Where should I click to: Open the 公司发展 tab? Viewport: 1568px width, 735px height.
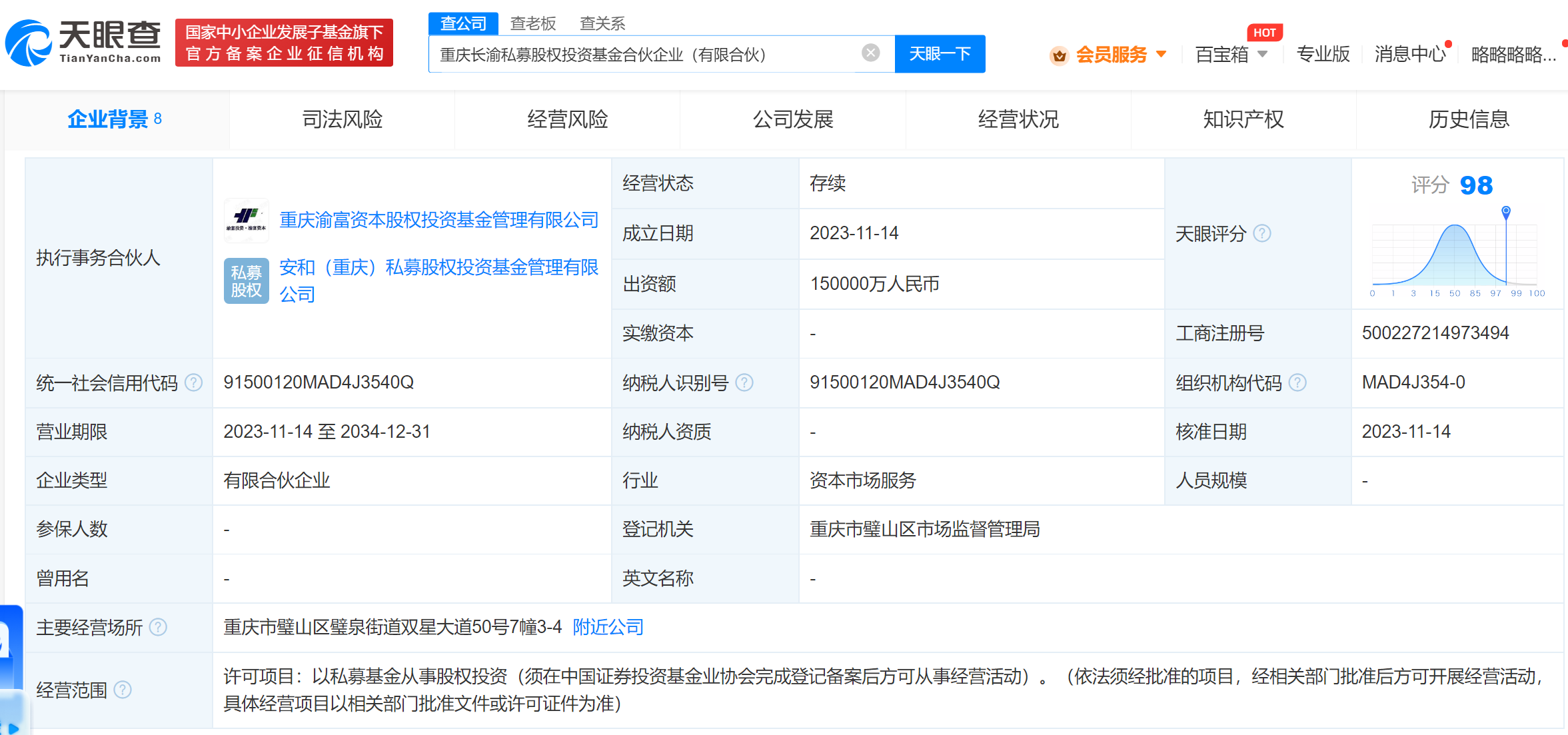tap(793, 119)
